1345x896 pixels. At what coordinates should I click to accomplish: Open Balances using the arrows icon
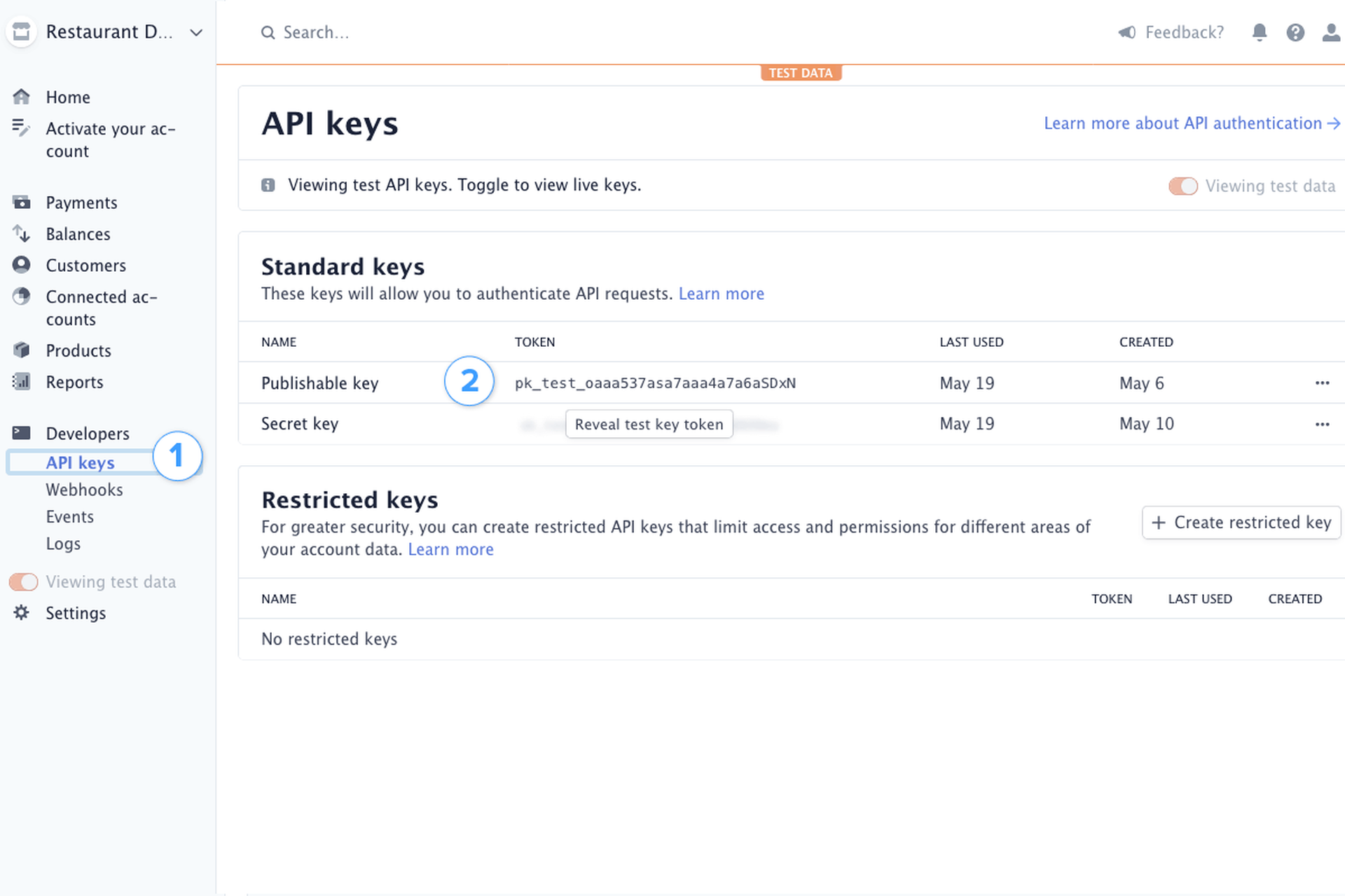21,234
